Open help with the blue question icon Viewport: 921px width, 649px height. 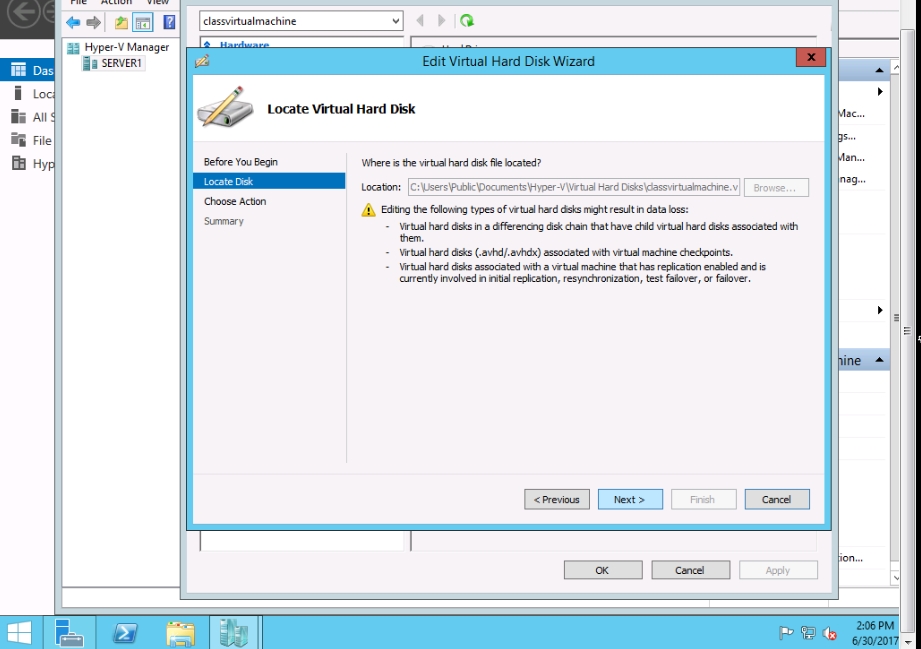click(169, 22)
